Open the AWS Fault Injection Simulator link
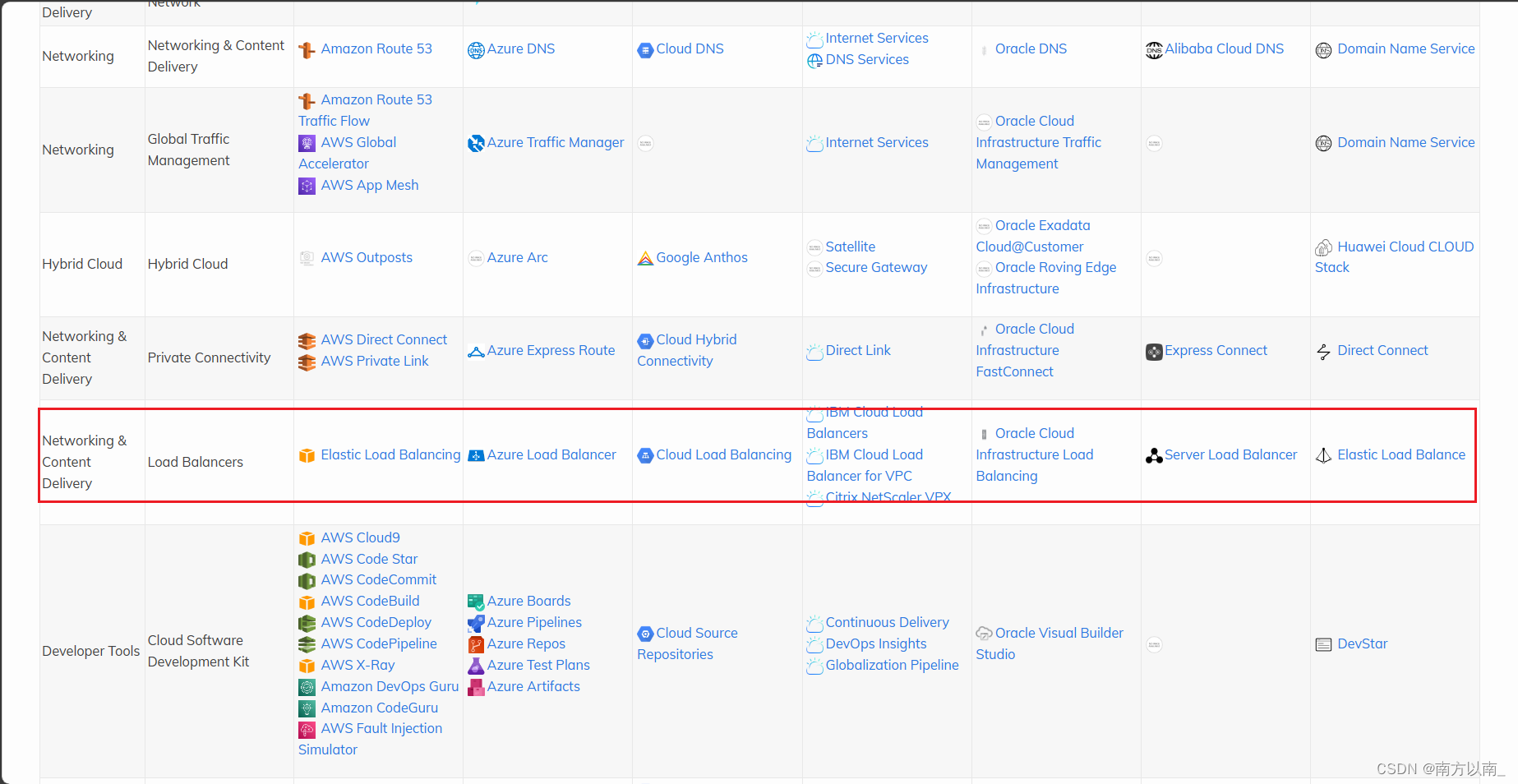The height and width of the screenshot is (784, 1518). click(x=370, y=740)
